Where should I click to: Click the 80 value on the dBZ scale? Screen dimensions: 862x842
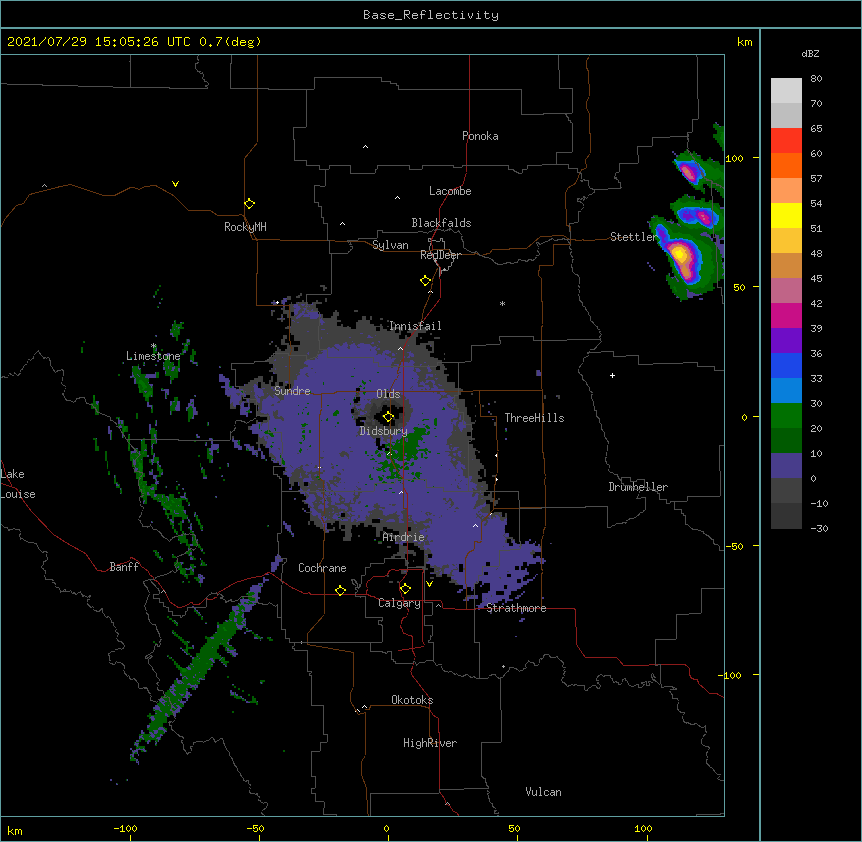point(816,79)
